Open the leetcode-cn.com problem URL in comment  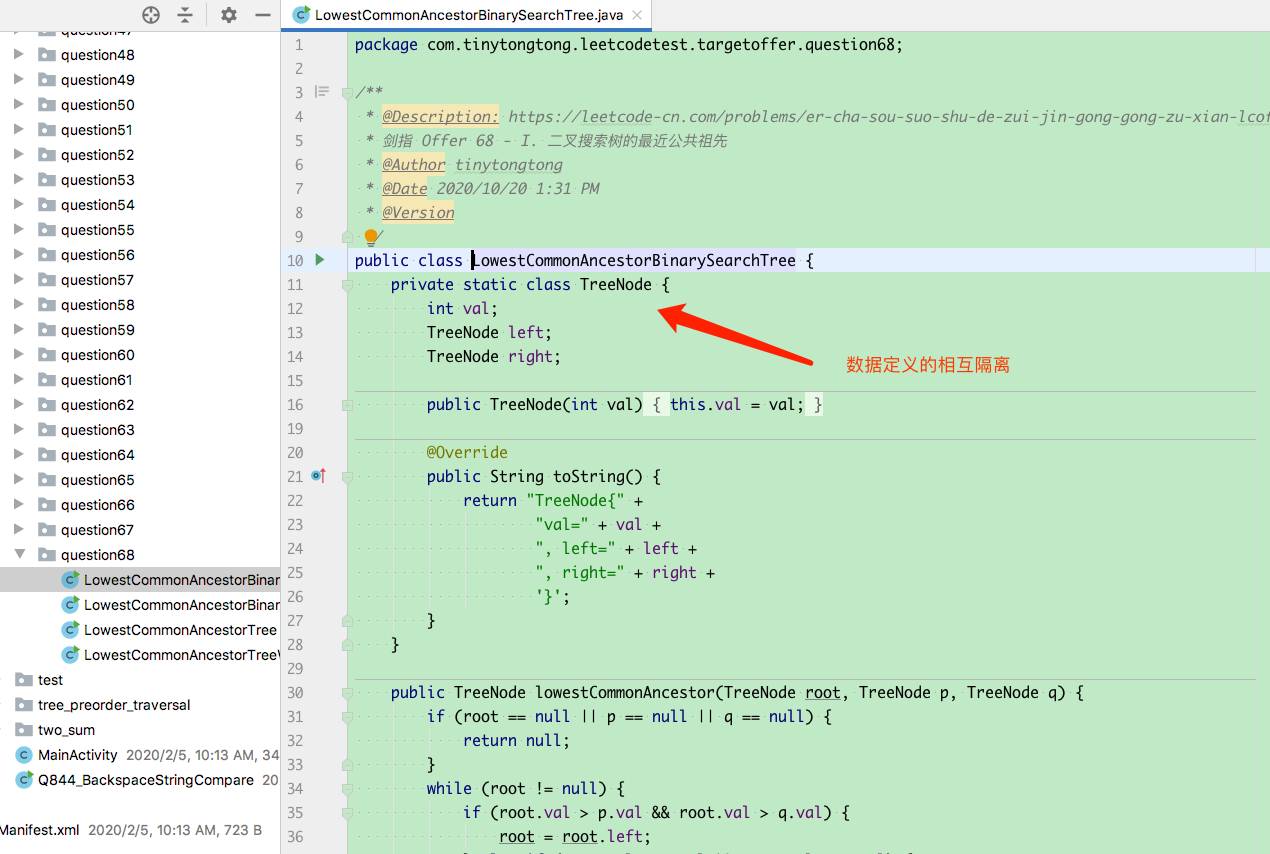tap(889, 116)
